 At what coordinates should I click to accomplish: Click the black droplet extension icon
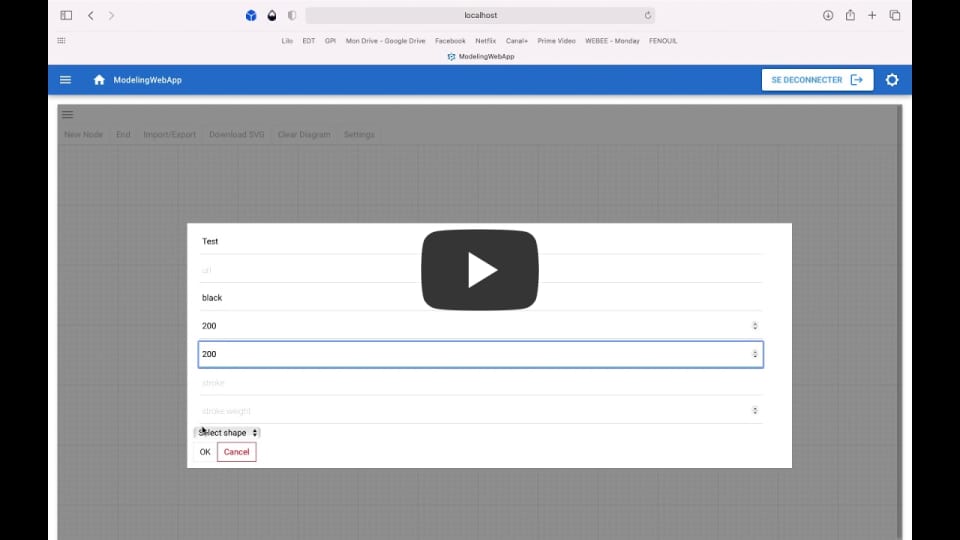pyautogui.click(x=272, y=15)
